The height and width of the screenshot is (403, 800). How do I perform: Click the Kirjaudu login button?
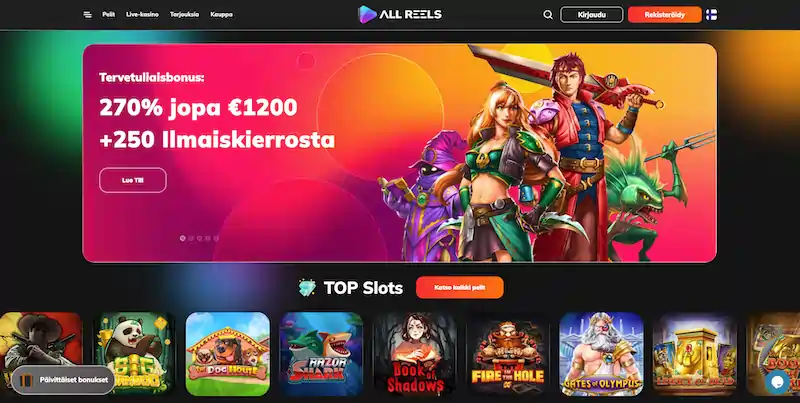(x=592, y=15)
